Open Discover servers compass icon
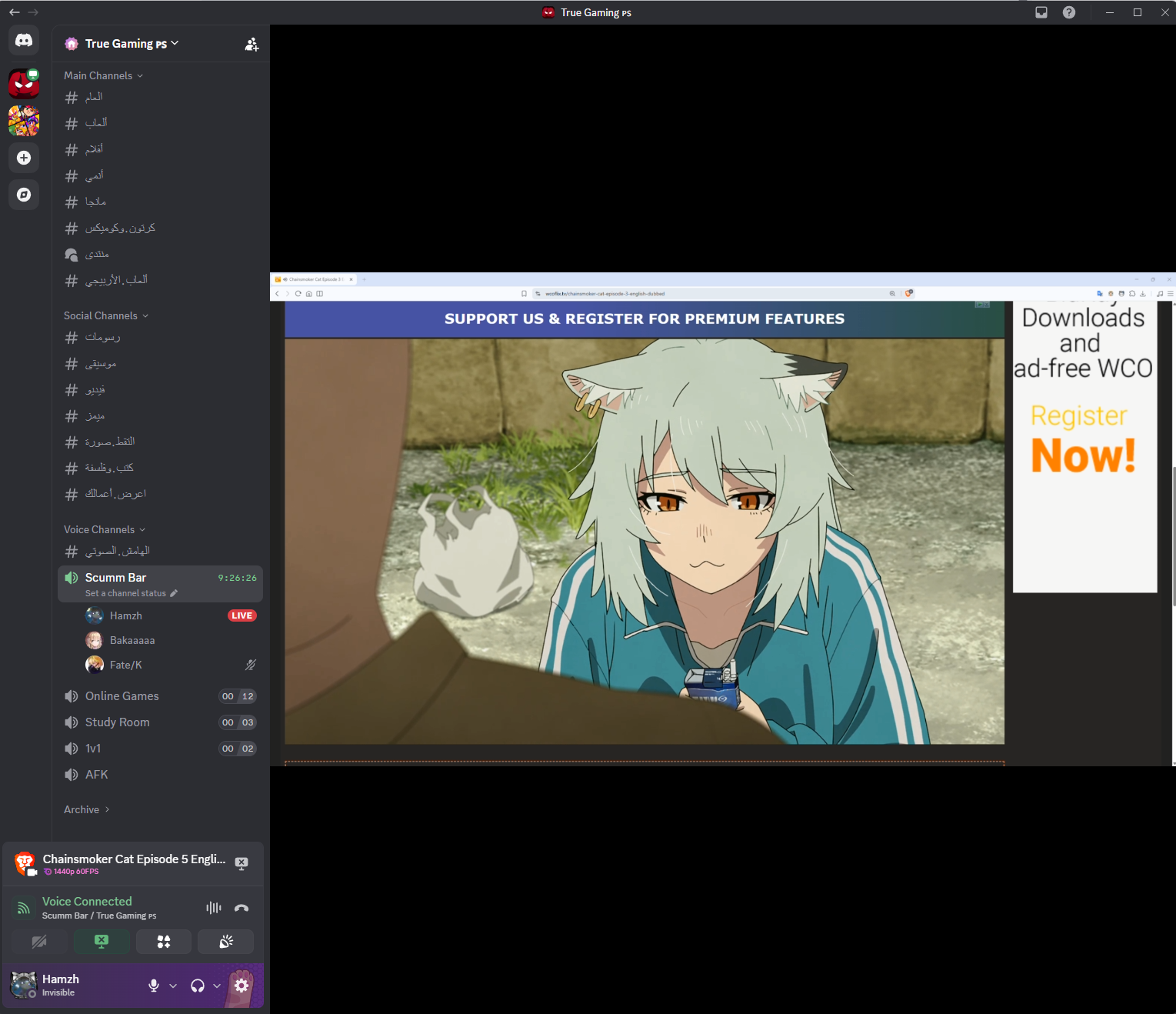Viewport: 1176px width, 1014px height. click(x=24, y=195)
